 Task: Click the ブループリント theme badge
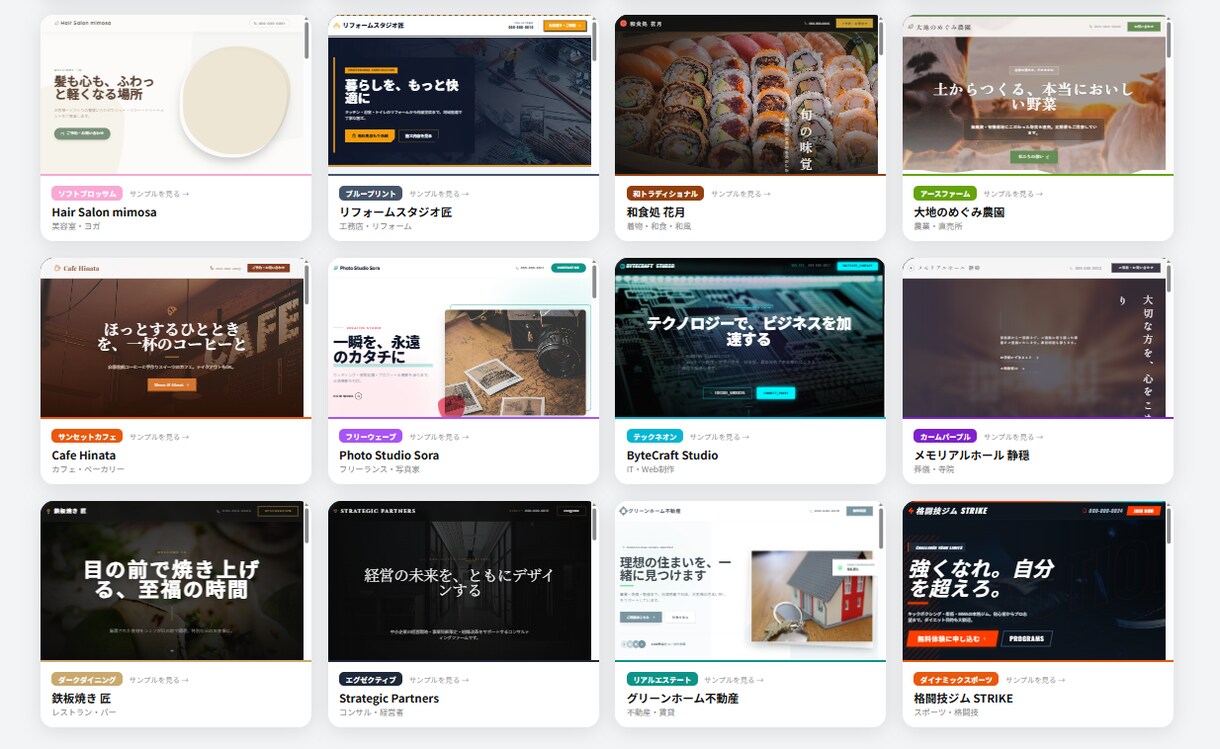371,194
